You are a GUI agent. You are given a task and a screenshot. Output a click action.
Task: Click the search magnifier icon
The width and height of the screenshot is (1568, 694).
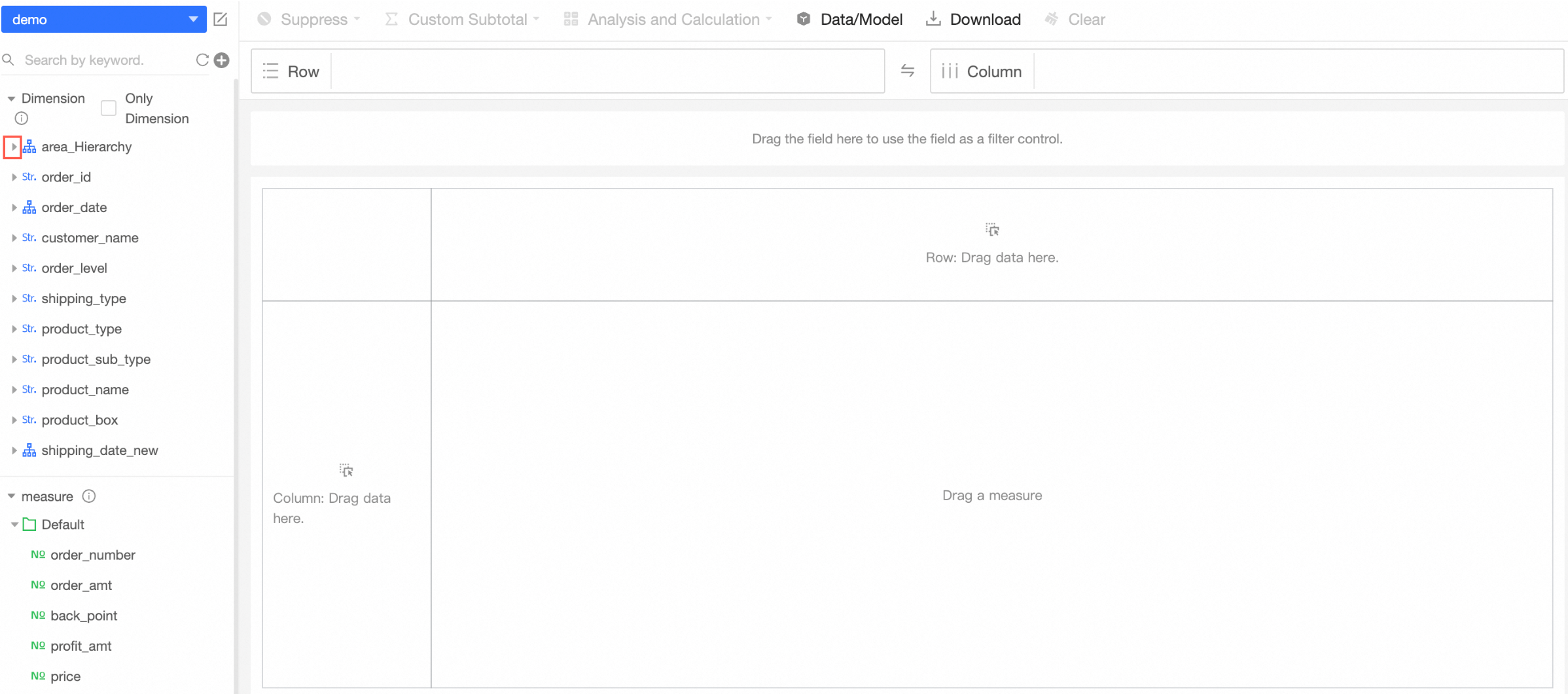point(9,60)
